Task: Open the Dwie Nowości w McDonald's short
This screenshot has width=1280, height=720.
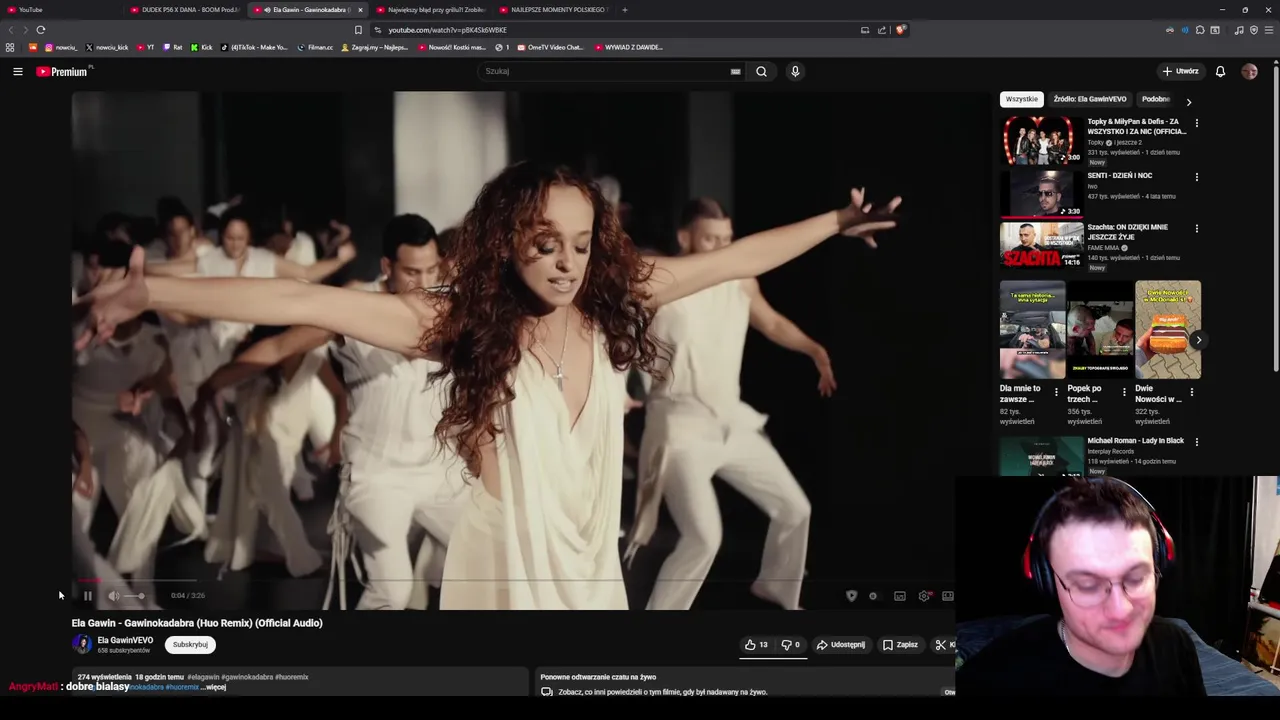Action: tap(1168, 330)
